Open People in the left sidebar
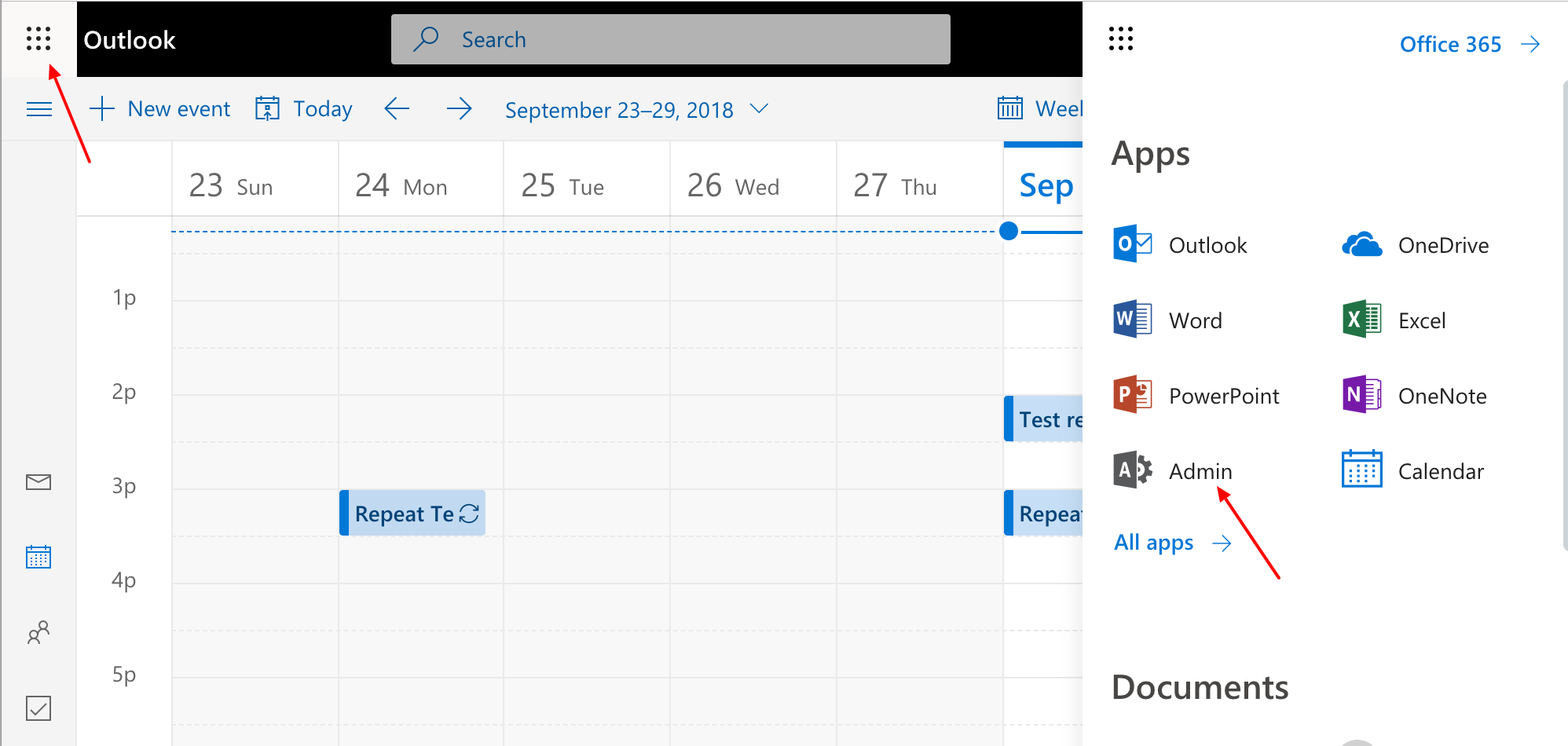 38,632
